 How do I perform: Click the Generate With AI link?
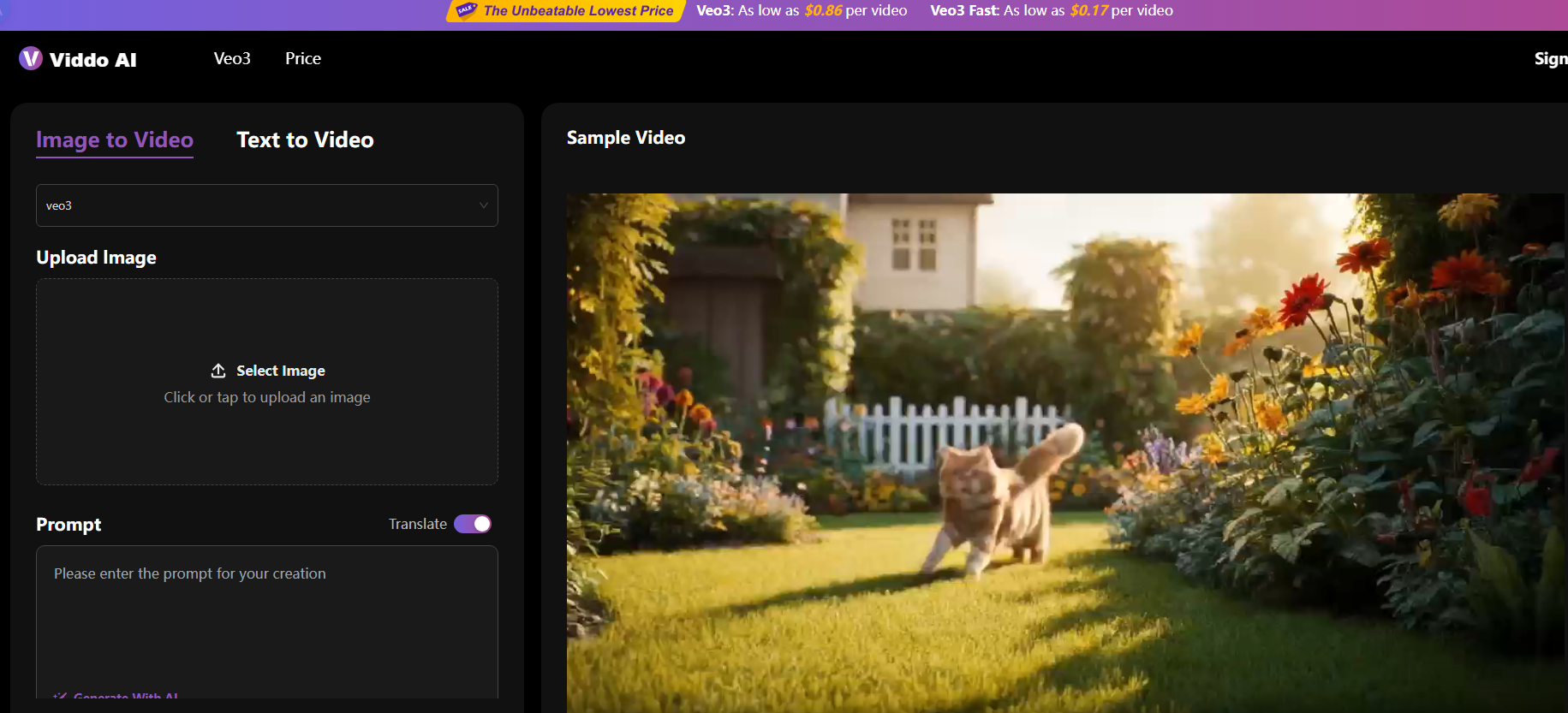pos(126,697)
